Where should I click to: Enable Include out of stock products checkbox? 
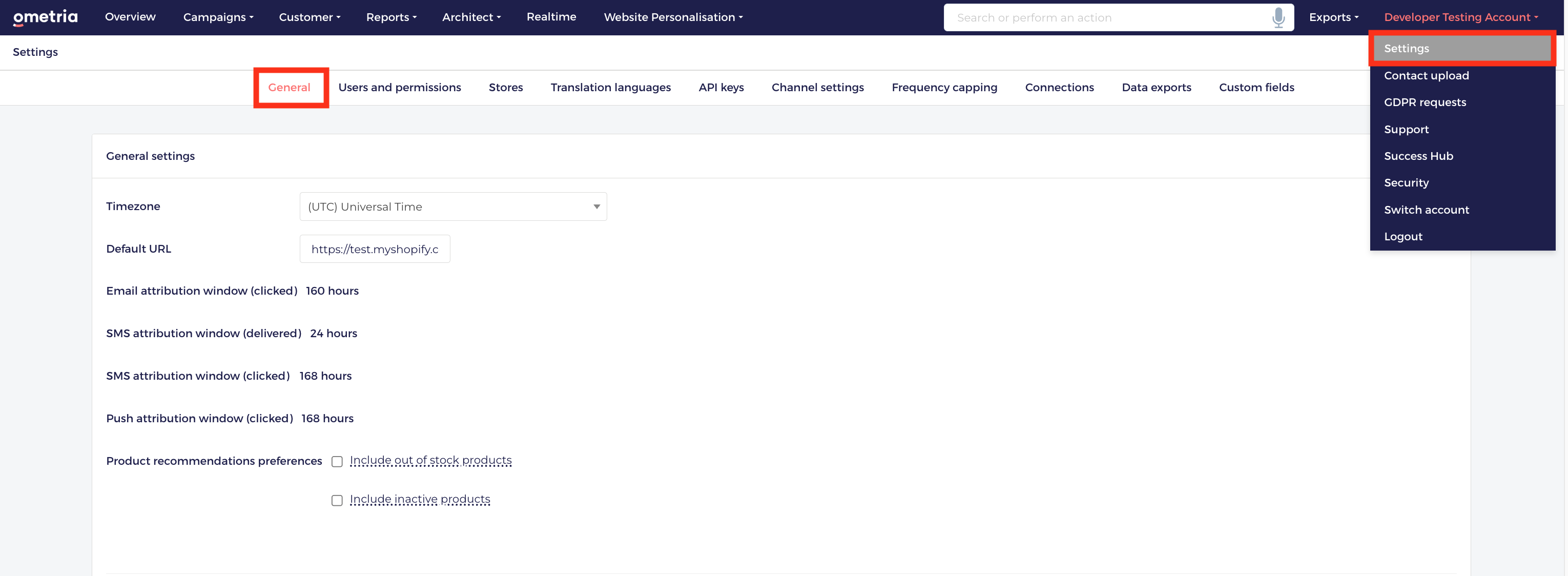pos(337,462)
